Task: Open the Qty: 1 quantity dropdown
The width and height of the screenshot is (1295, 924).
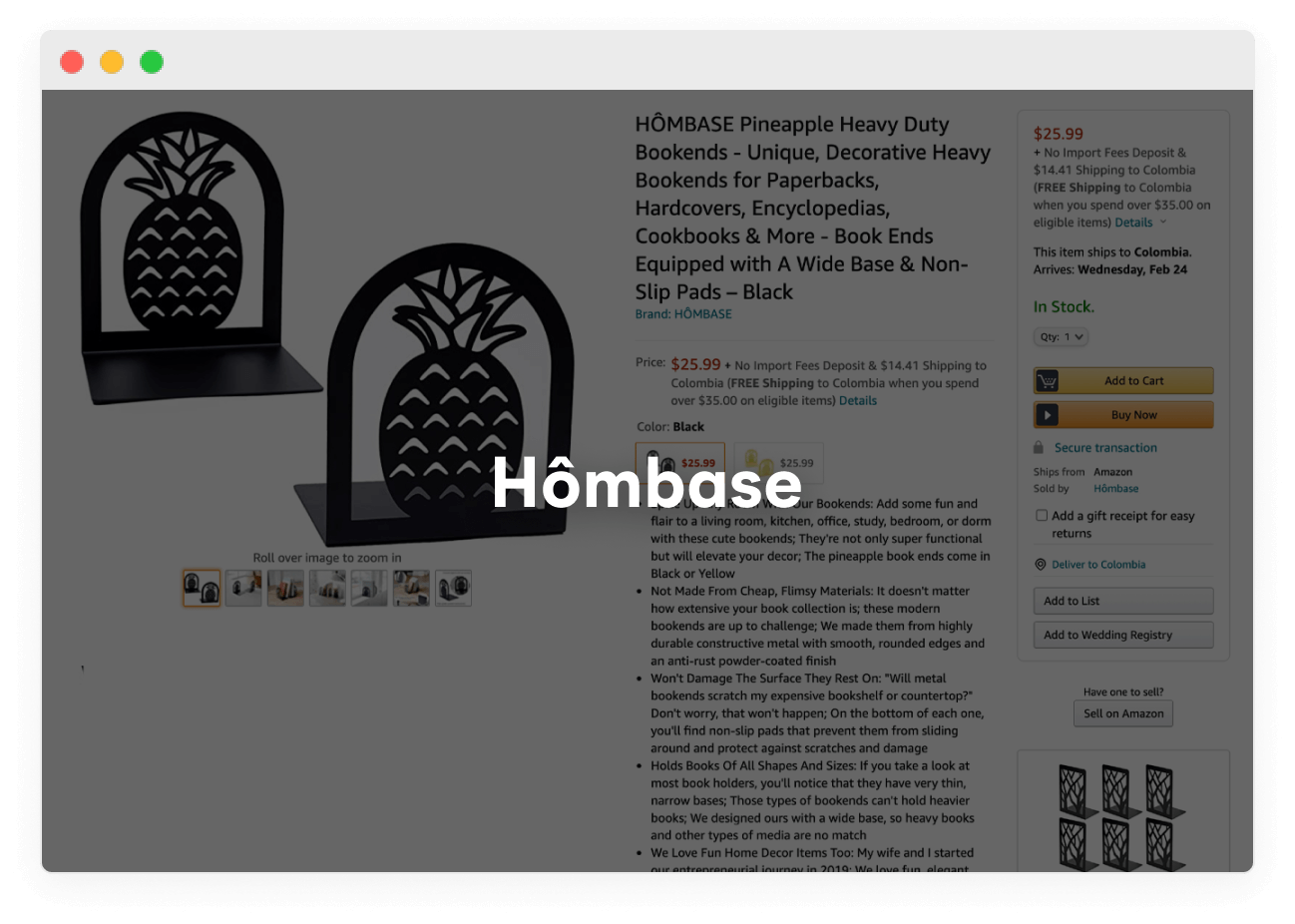Action: point(1061,337)
